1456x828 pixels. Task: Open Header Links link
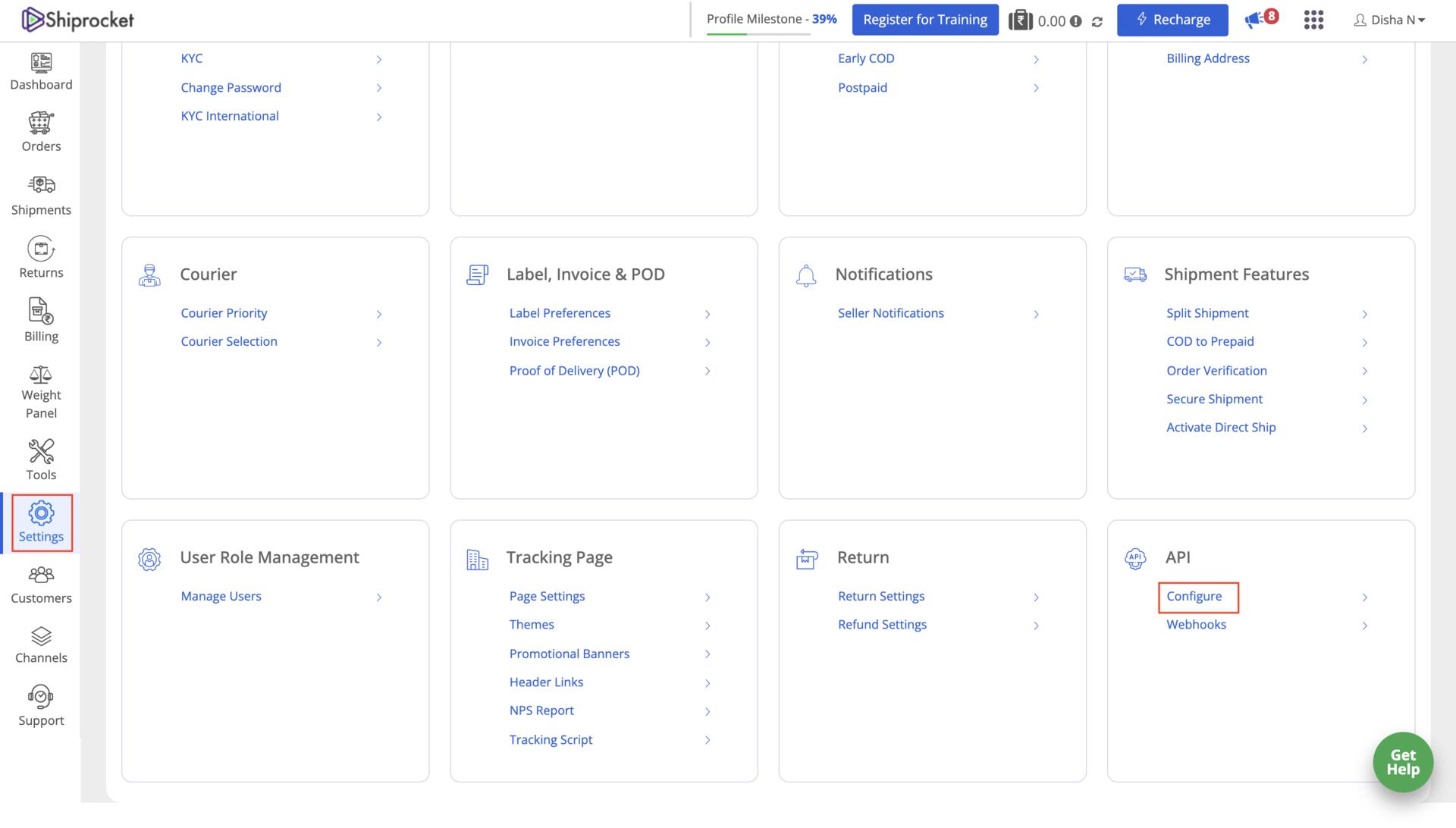[546, 682]
